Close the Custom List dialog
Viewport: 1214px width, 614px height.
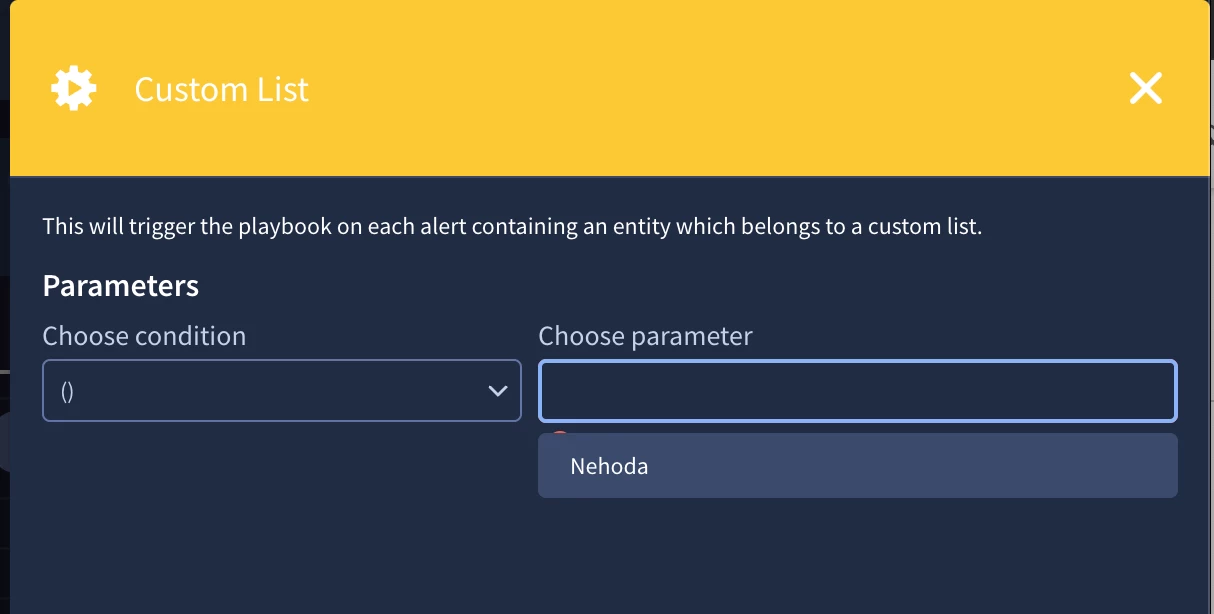tap(1145, 89)
